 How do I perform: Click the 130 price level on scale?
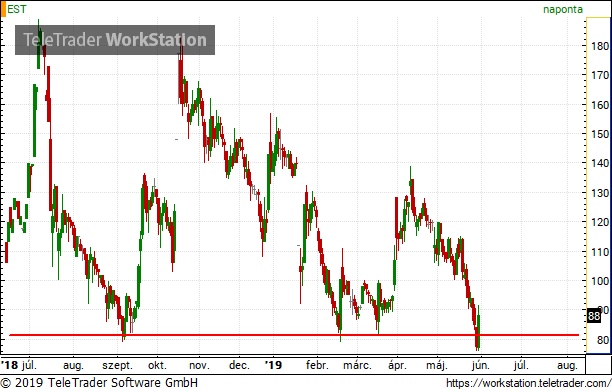click(x=600, y=193)
